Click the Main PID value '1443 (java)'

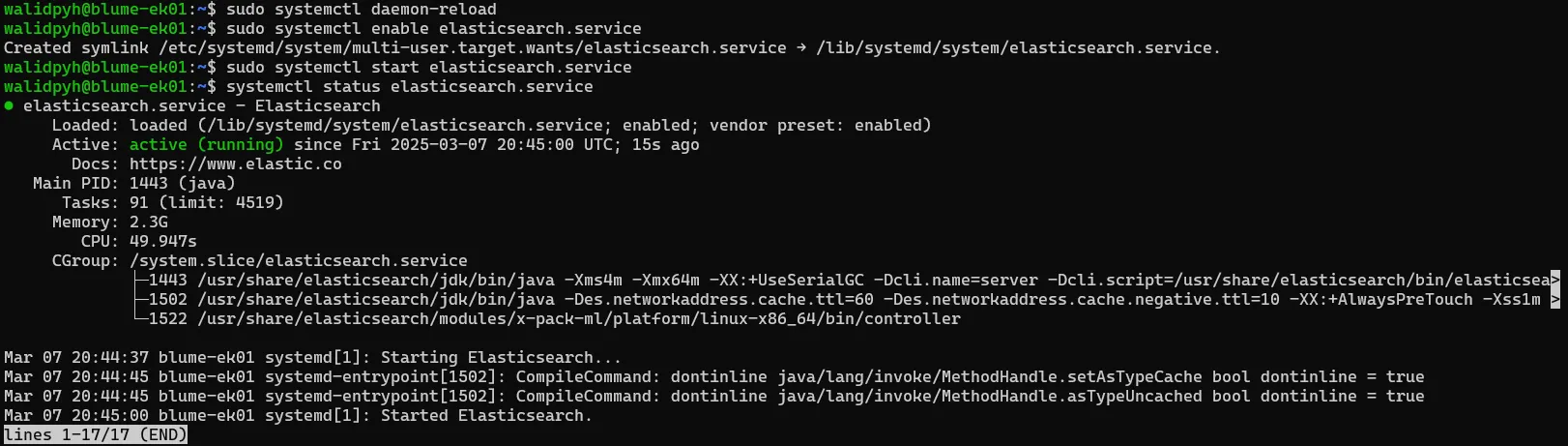coord(182,183)
